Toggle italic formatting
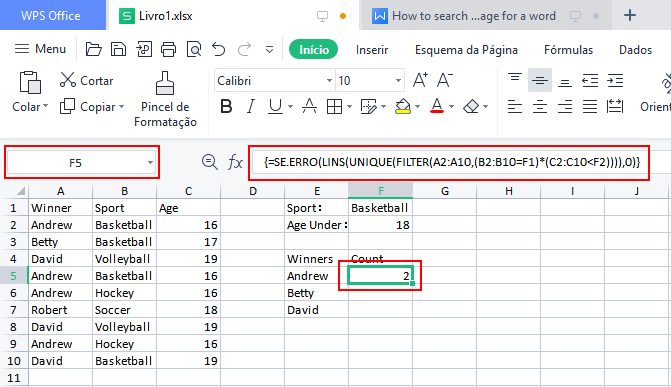This screenshot has width=671, height=387. 251,106
